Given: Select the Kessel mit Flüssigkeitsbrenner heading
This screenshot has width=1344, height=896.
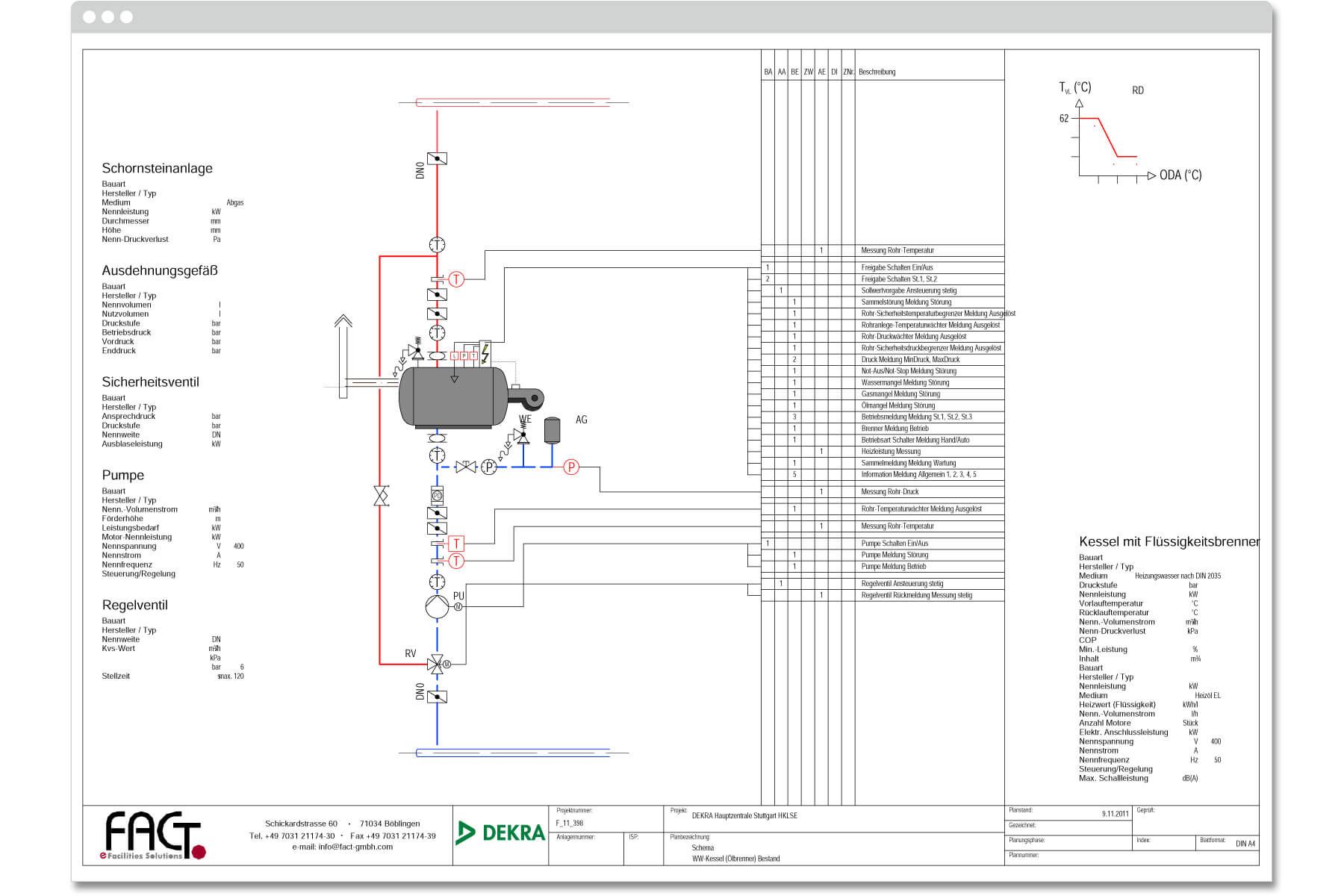Looking at the screenshot, I should click(1169, 542).
